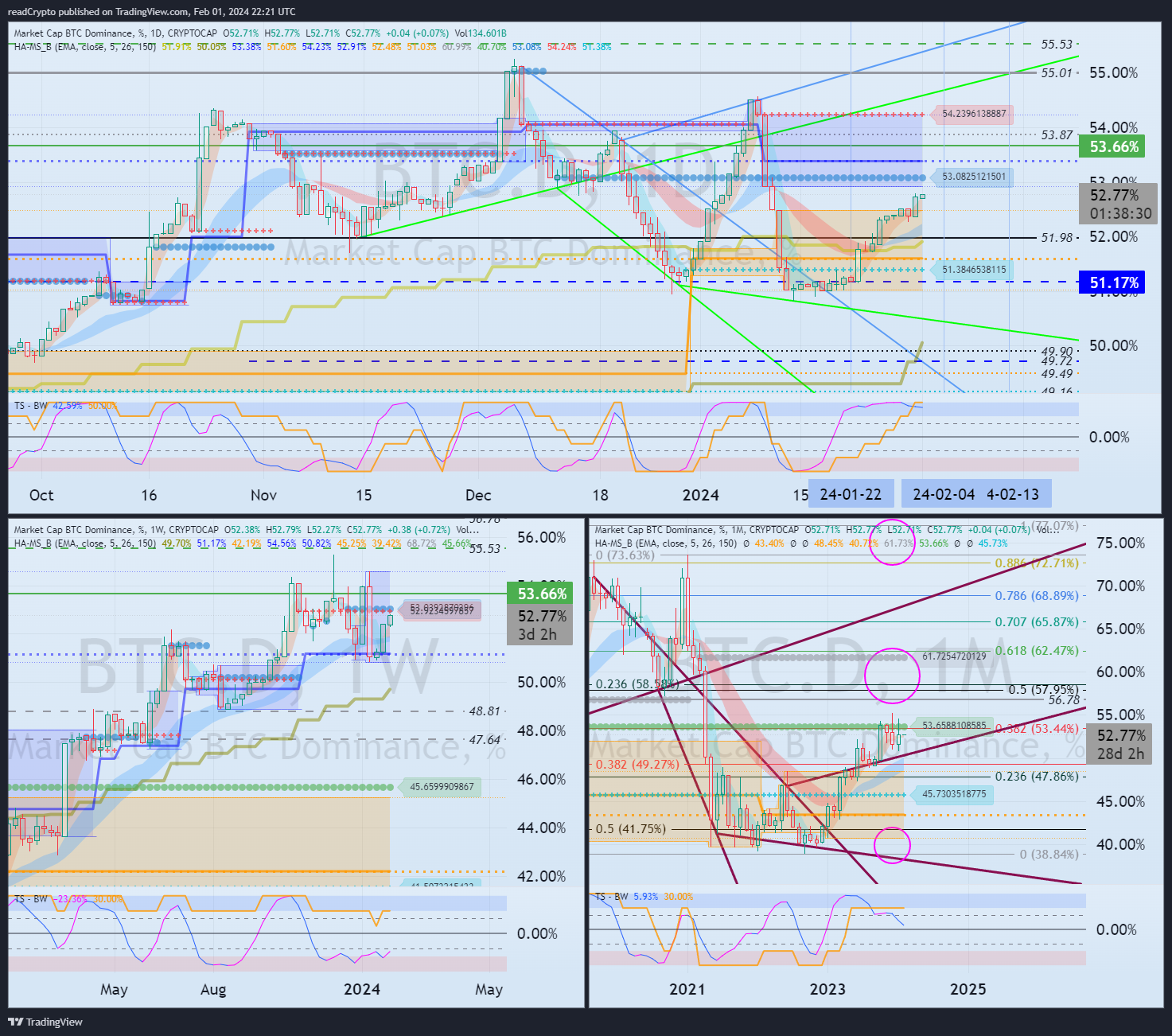Click the 52.77% 01:38:30 countdown label
The image size is (1172, 1036).
[x=1118, y=204]
